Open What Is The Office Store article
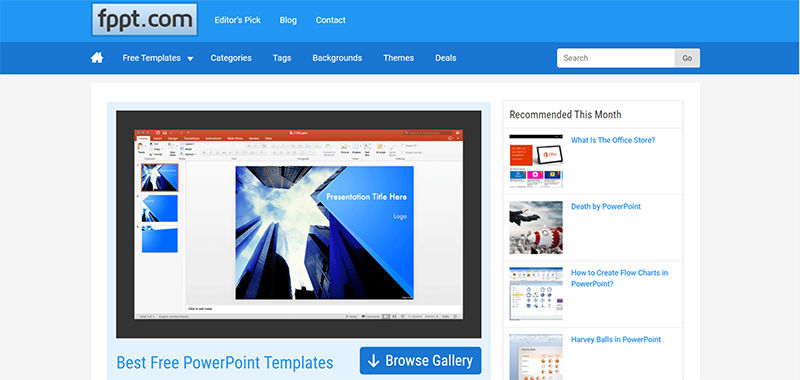This screenshot has height=380, width=800. tap(613, 140)
